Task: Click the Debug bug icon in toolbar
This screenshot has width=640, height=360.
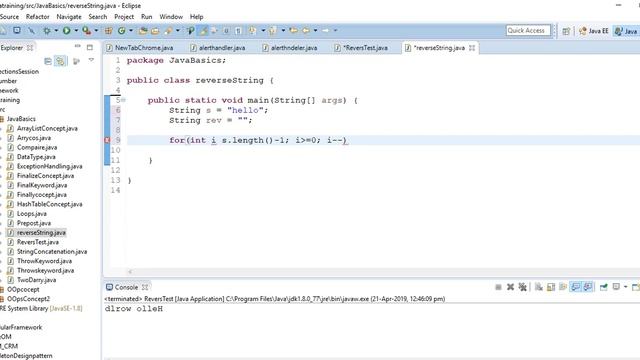Action: (47, 31)
